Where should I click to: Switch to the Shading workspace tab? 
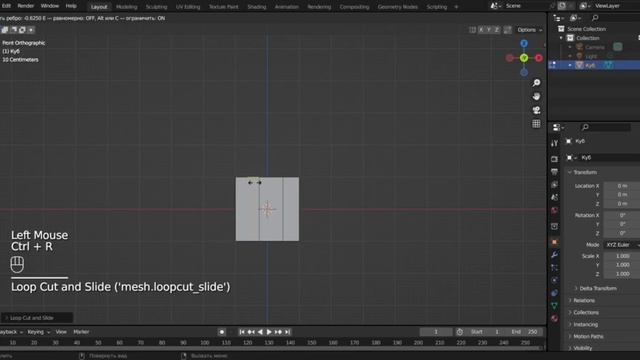tap(257, 7)
